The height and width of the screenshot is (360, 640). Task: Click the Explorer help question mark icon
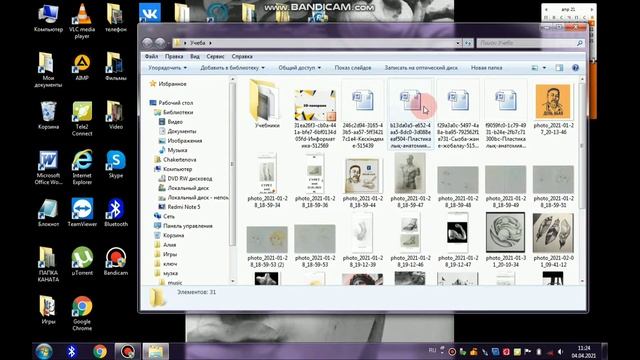pyautogui.click(x=575, y=68)
